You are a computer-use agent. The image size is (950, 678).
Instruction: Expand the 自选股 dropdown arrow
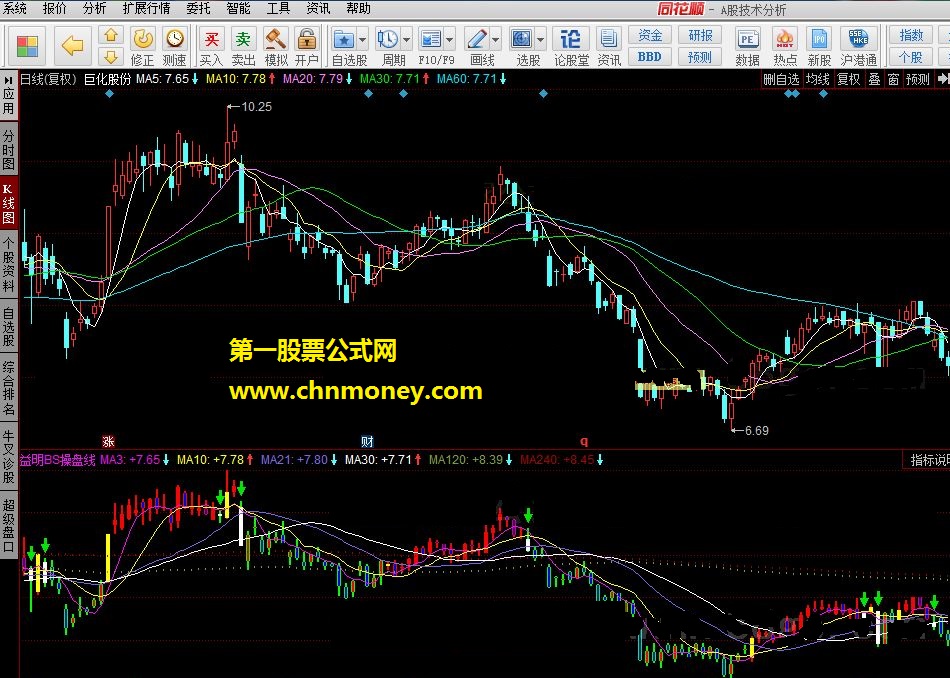pos(362,41)
